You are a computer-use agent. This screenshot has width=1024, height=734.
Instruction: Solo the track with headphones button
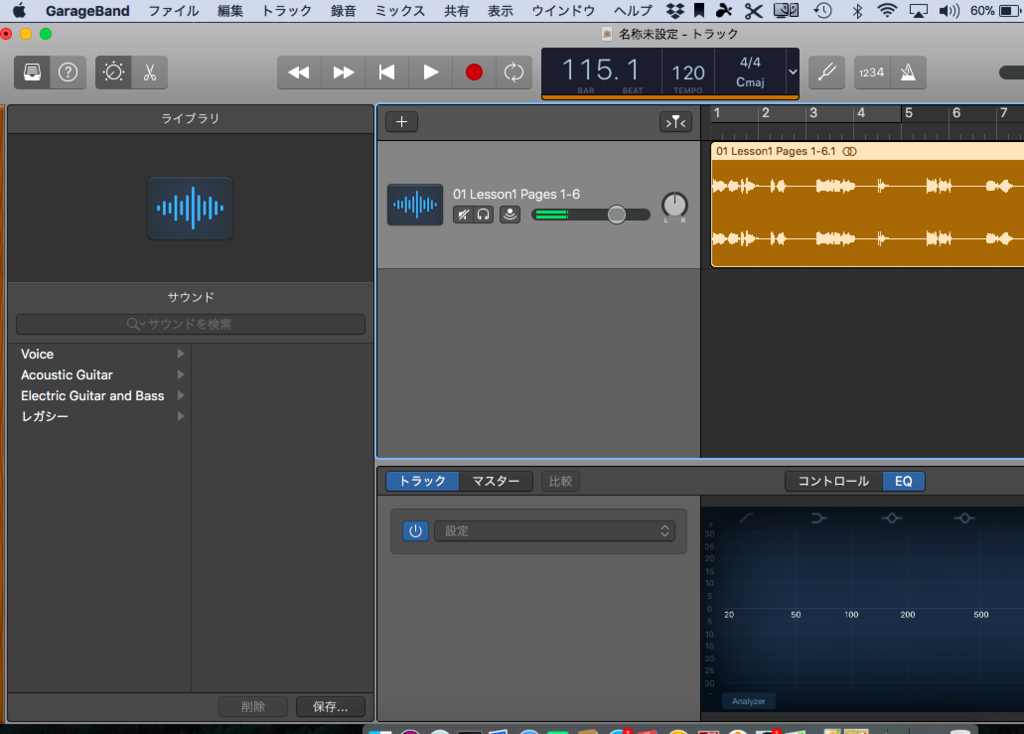pyautogui.click(x=483, y=214)
